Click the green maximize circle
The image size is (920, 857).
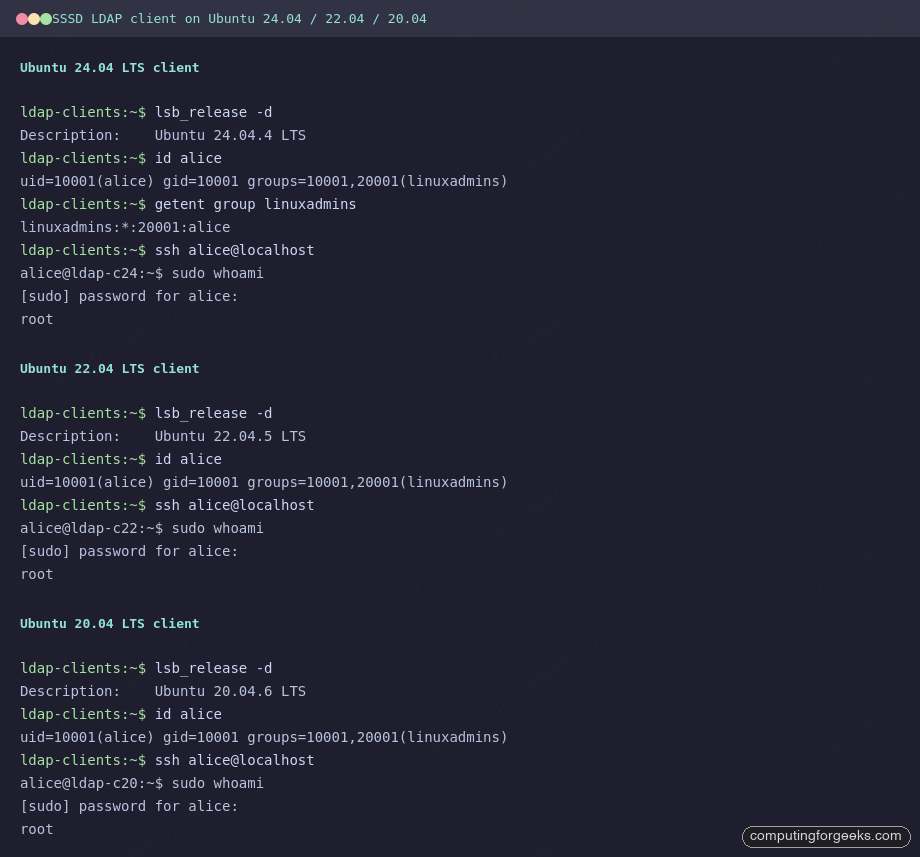[44, 18]
